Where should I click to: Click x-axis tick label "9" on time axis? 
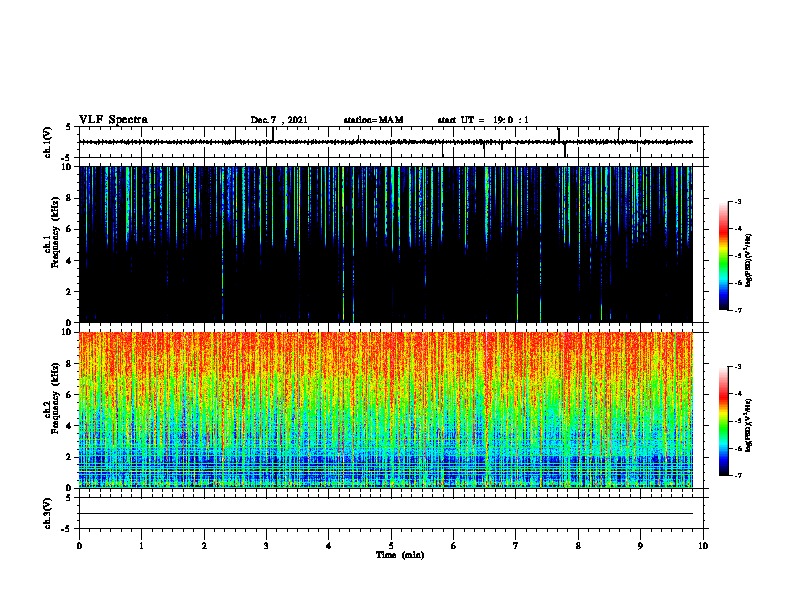tap(640, 545)
